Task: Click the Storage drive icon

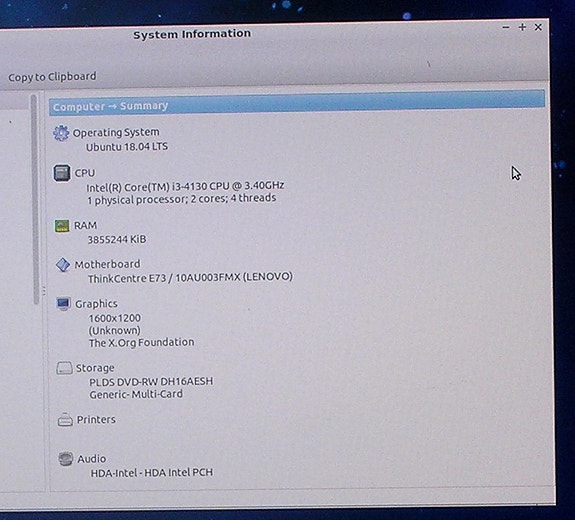Action: pyautogui.click(x=64, y=368)
